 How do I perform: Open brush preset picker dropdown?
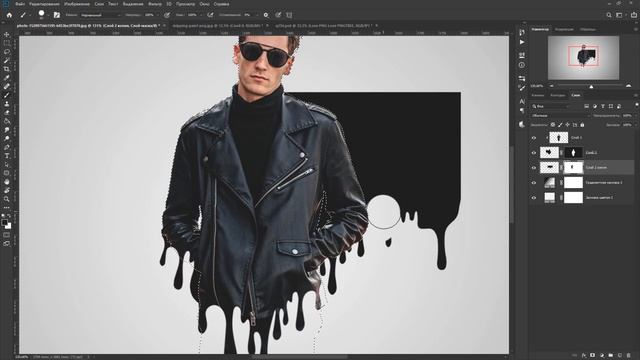(48, 15)
